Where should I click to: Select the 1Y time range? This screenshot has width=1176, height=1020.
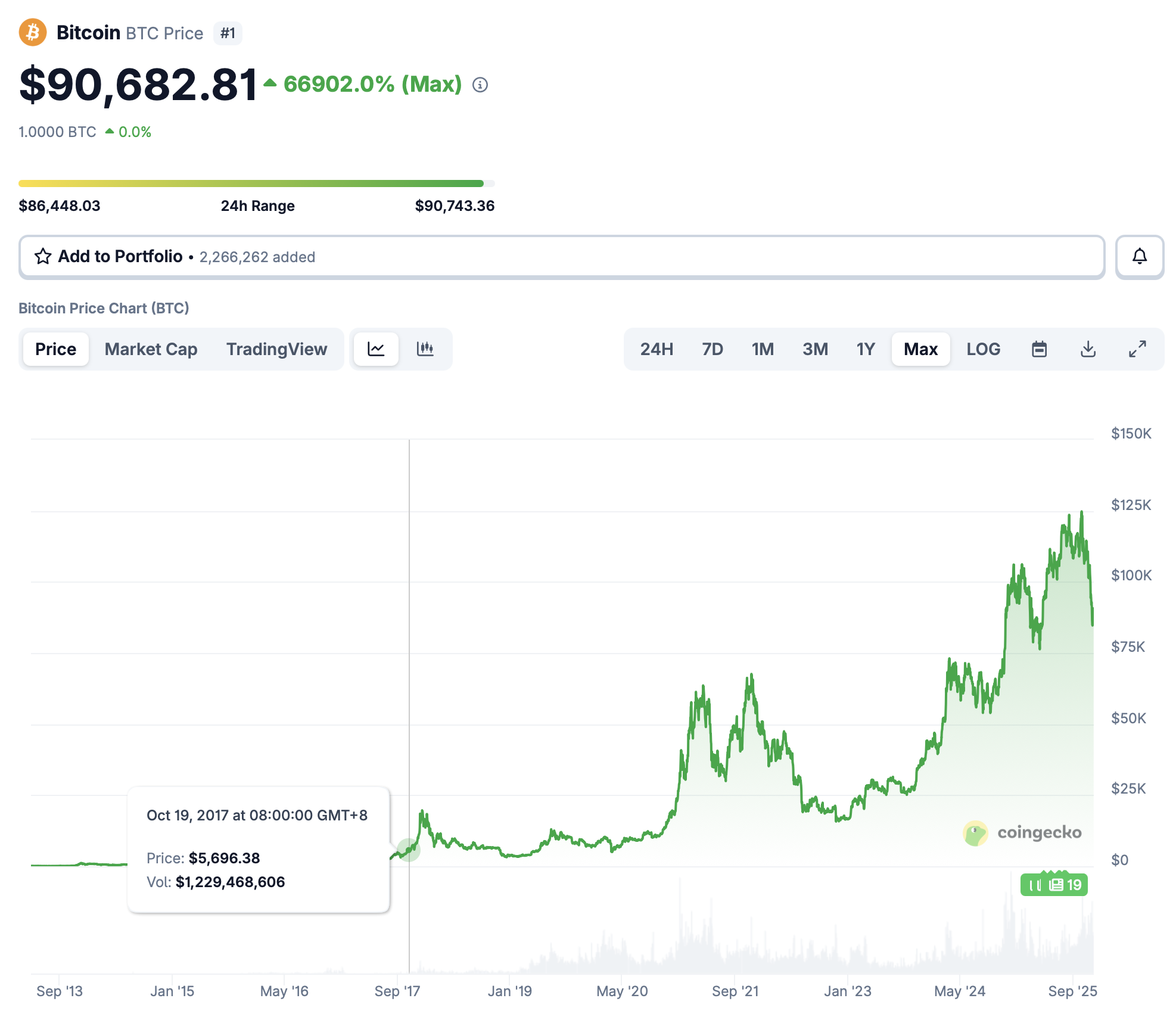coord(865,349)
